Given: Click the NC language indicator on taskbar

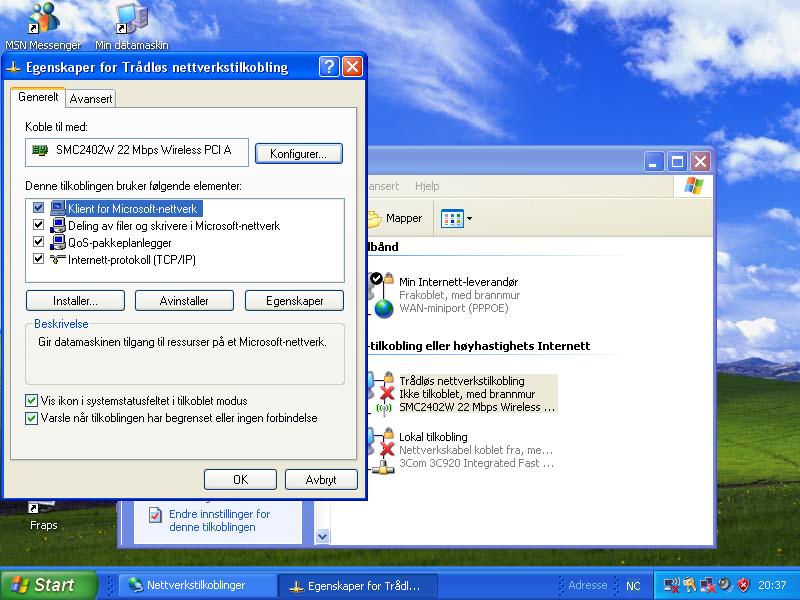Looking at the screenshot, I should pos(633,586).
